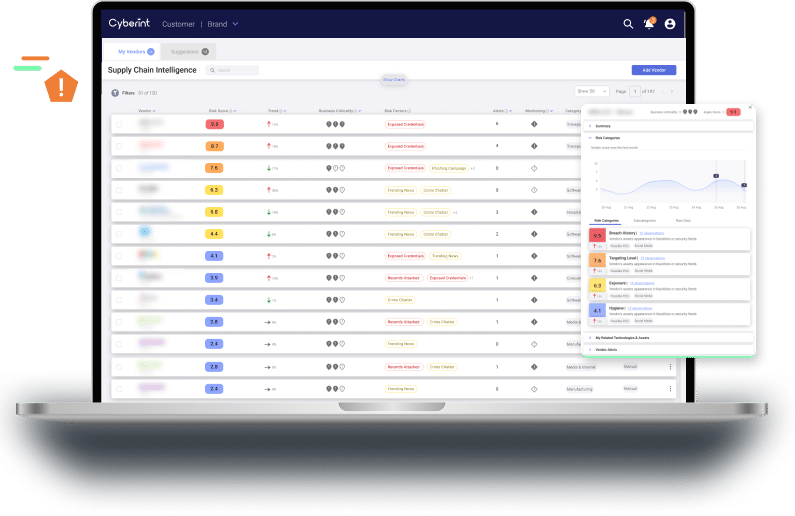The height and width of the screenshot is (516, 795).
Task: Select checkbox of 4.1 risk score vendor row
Action: 119,256
